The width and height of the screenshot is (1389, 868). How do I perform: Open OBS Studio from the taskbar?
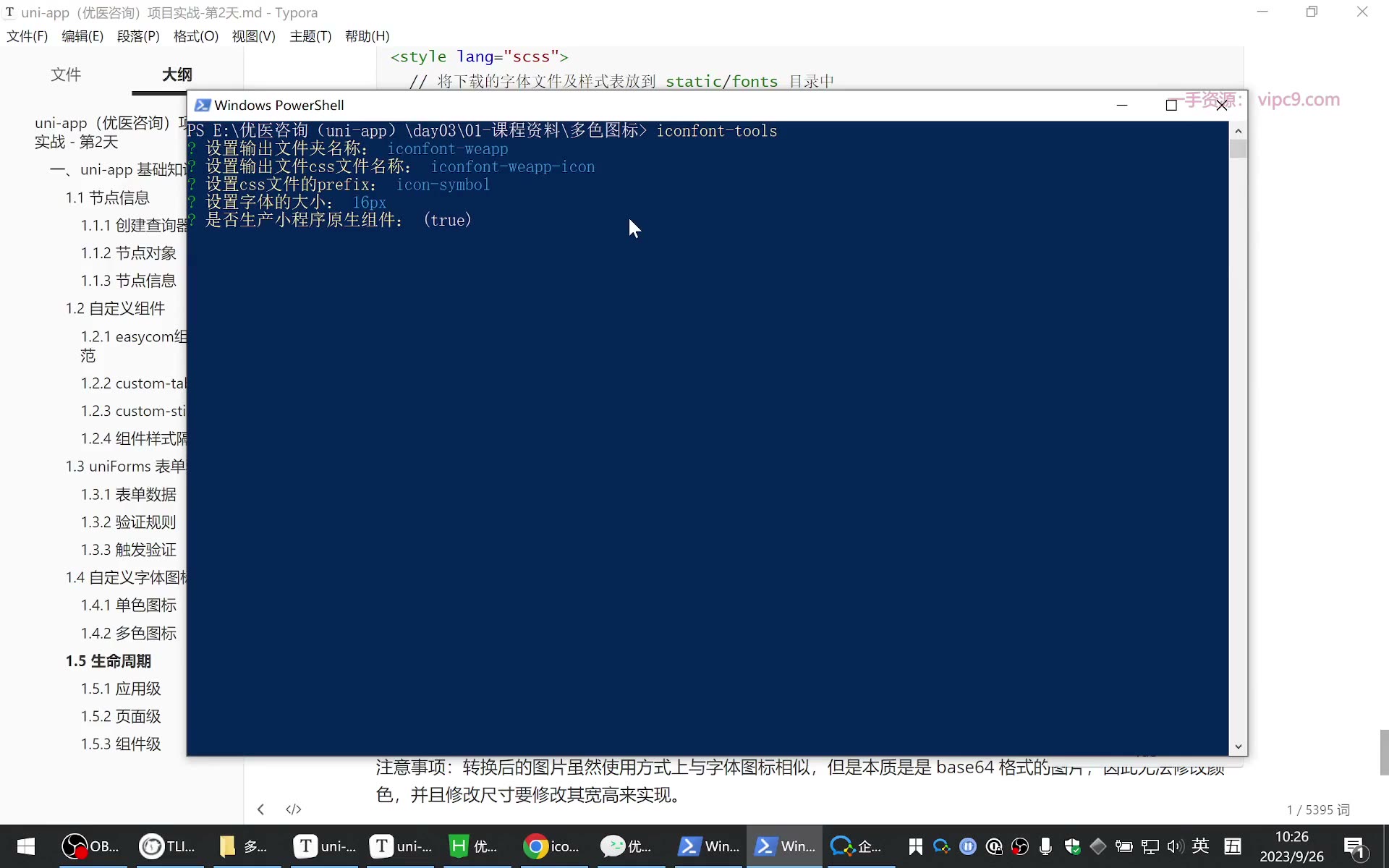point(90,846)
